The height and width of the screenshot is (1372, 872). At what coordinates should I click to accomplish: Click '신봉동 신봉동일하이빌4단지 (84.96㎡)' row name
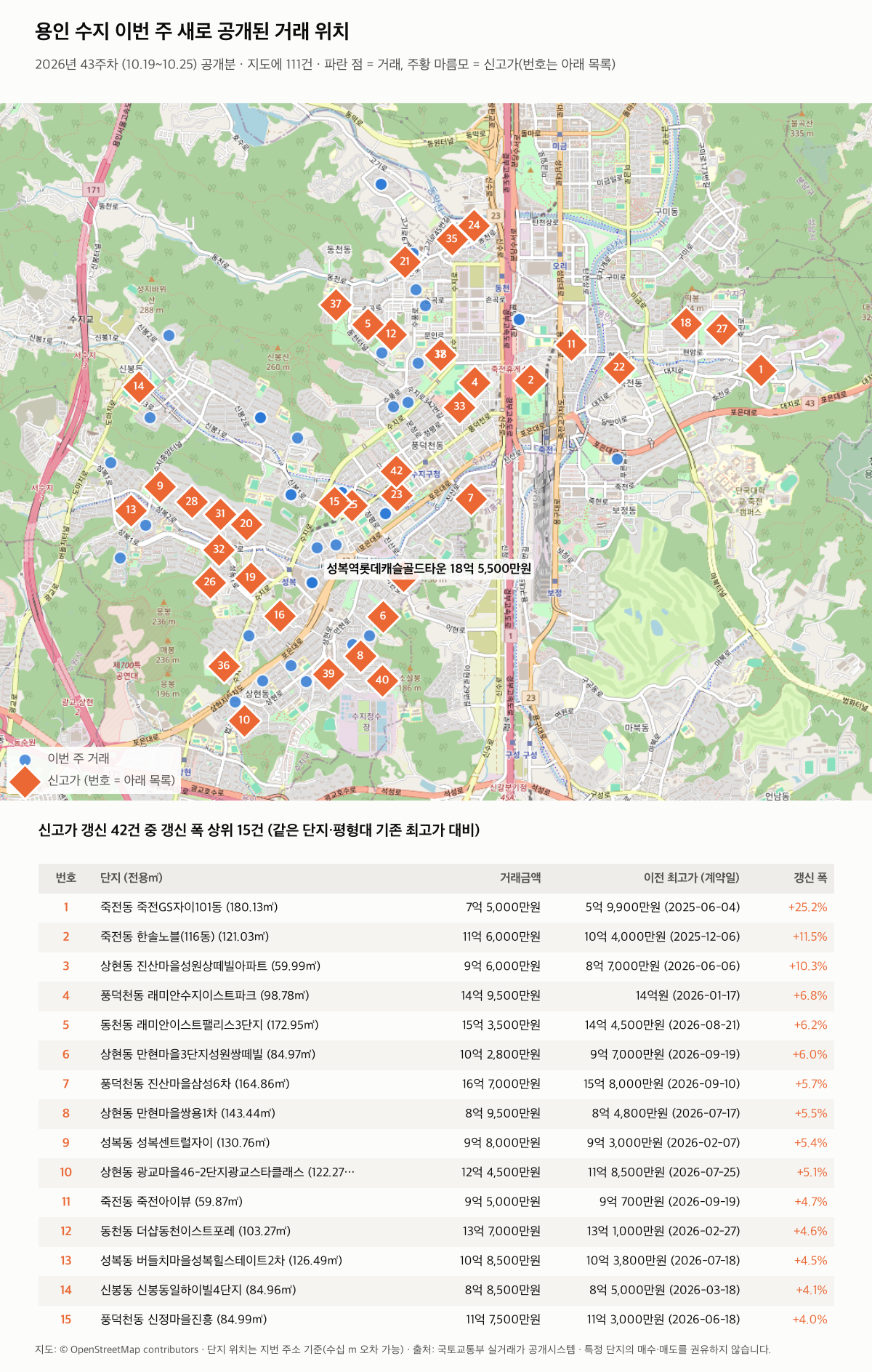click(198, 1290)
